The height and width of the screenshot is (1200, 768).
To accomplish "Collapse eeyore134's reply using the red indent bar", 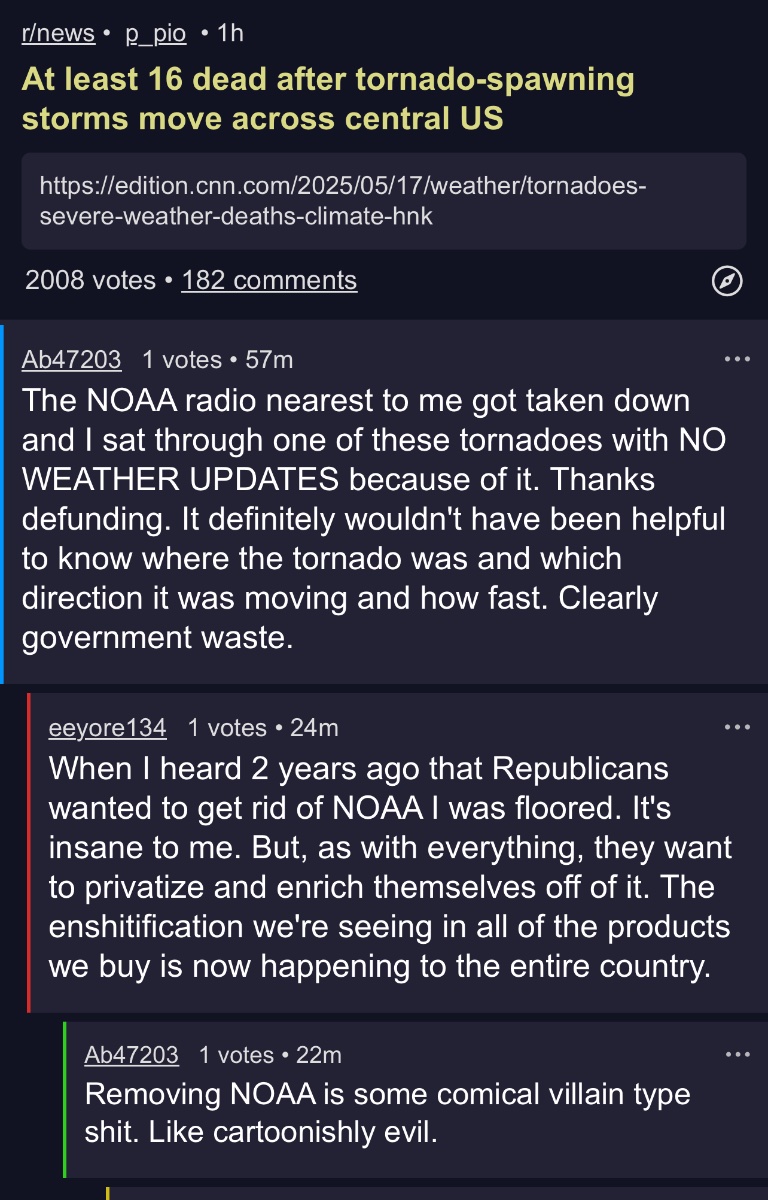I will pos(30,853).
